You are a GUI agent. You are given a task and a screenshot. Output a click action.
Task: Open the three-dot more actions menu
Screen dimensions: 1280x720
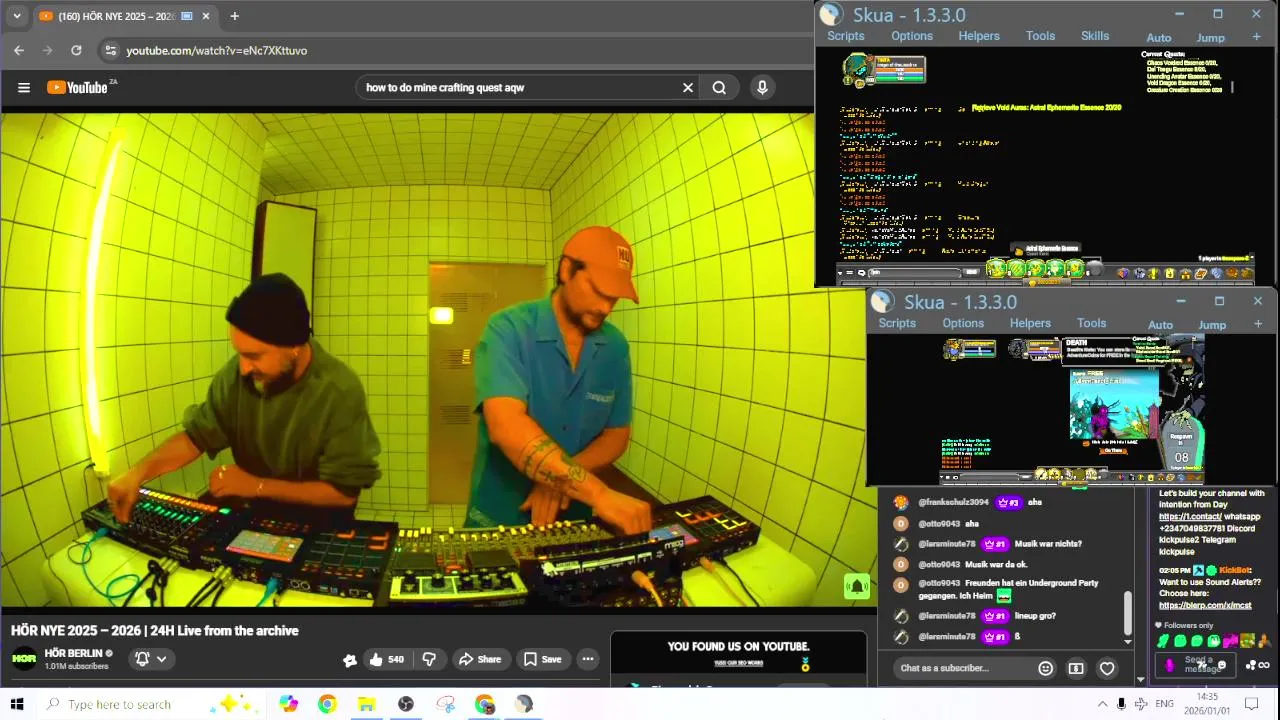point(588,659)
